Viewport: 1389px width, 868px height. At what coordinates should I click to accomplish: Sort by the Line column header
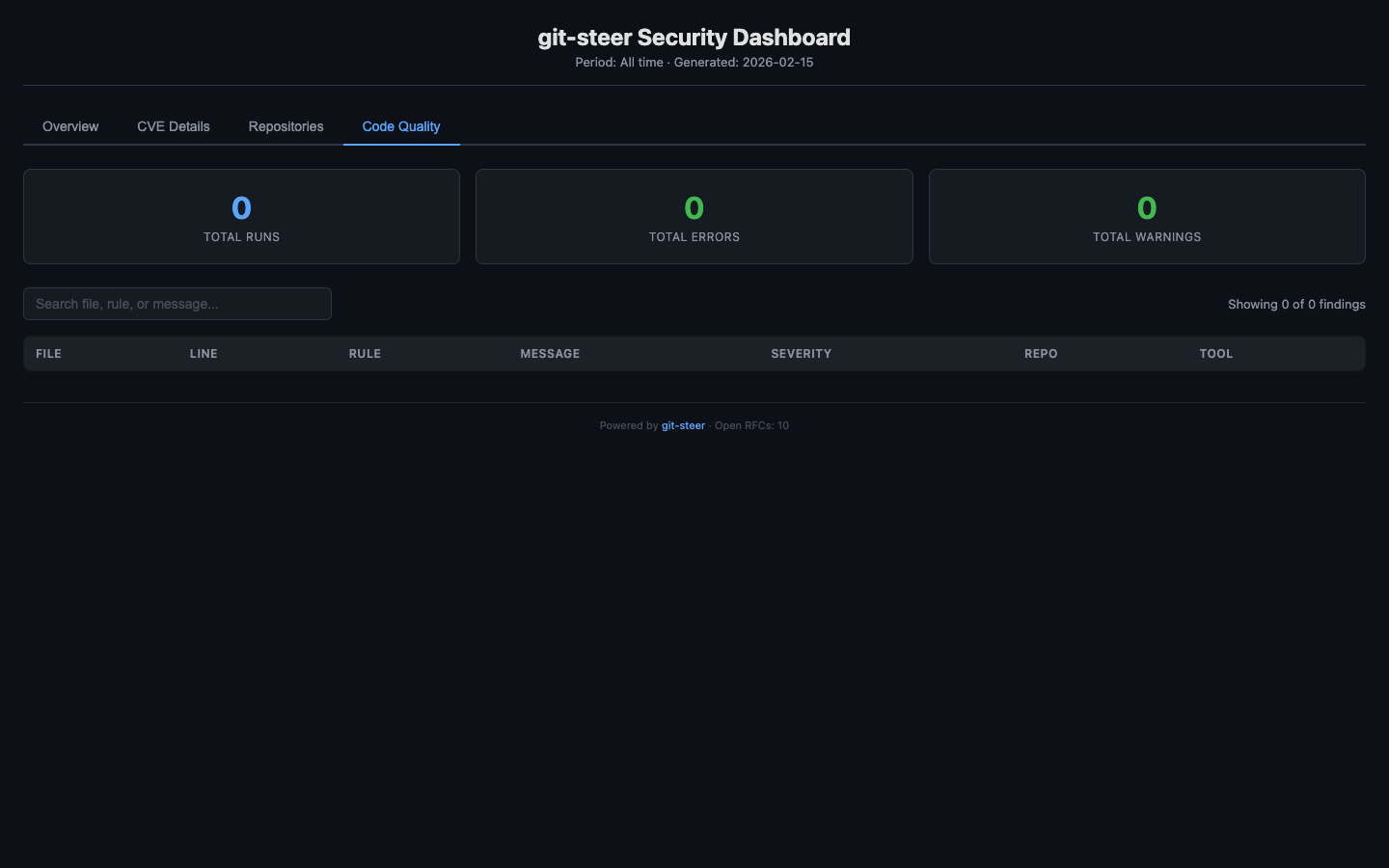pos(204,354)
